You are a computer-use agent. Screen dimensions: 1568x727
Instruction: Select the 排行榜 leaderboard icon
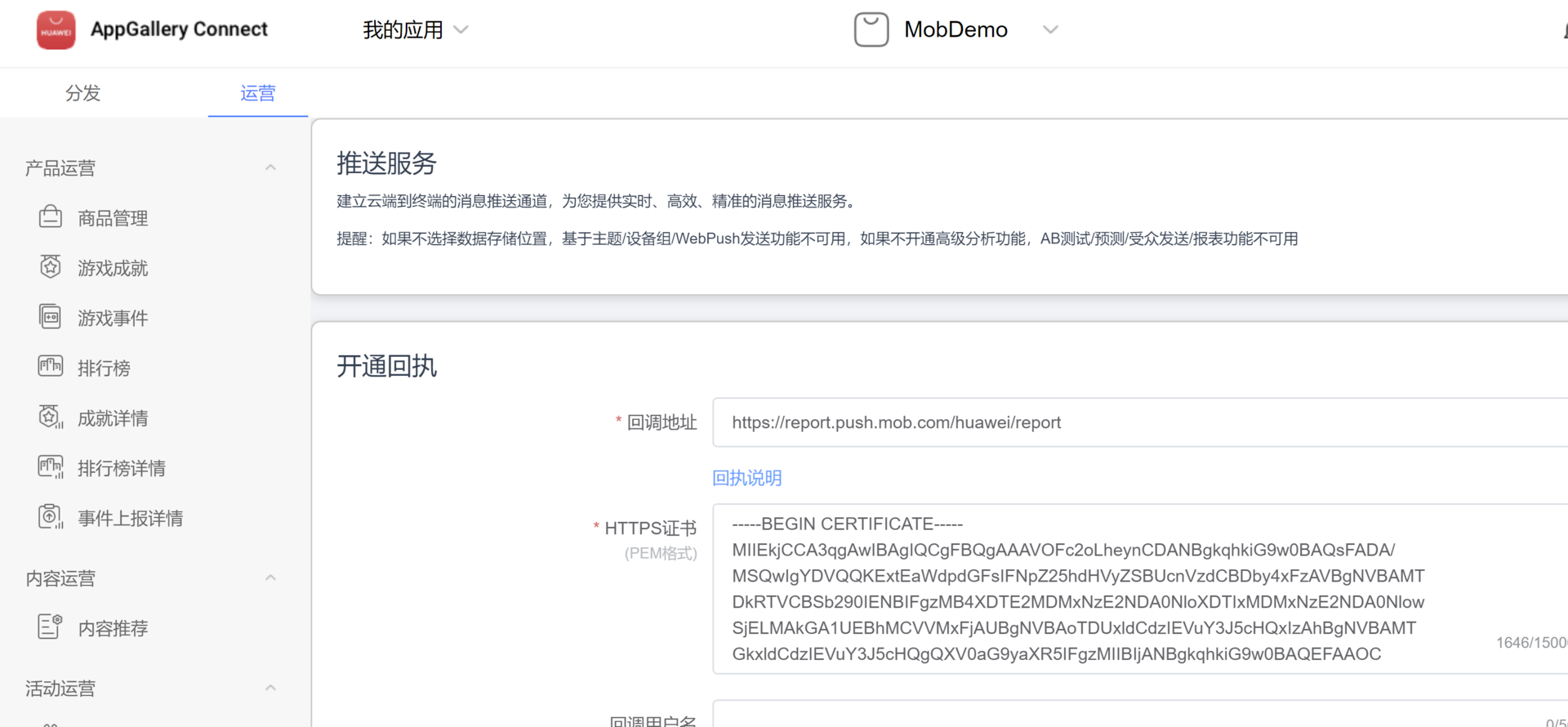(x=51, y=366)
